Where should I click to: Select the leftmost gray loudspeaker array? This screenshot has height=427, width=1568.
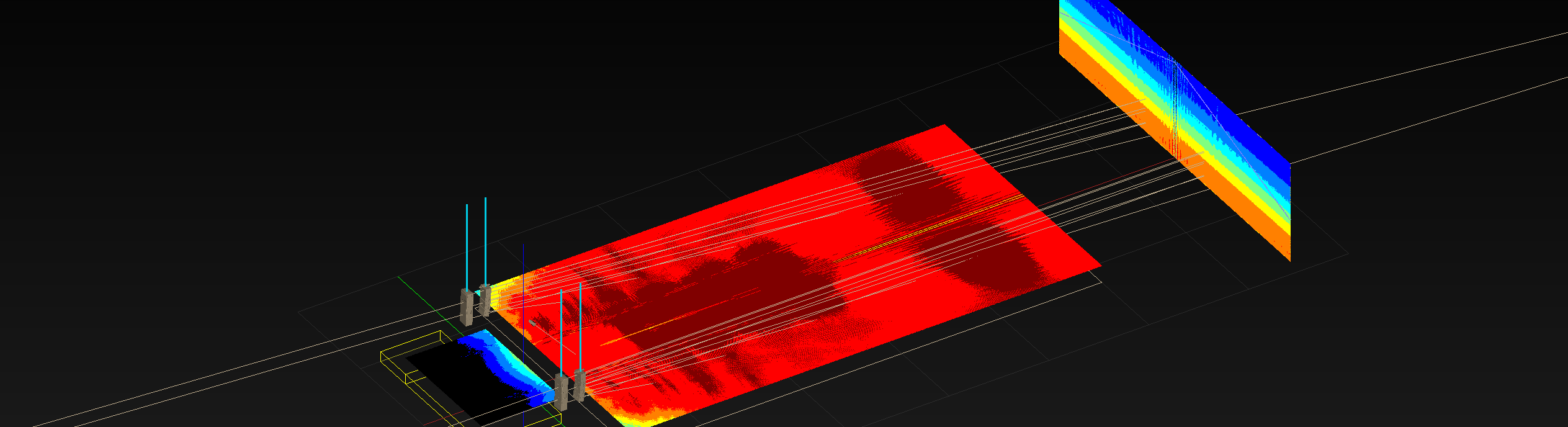coord(467,307)
